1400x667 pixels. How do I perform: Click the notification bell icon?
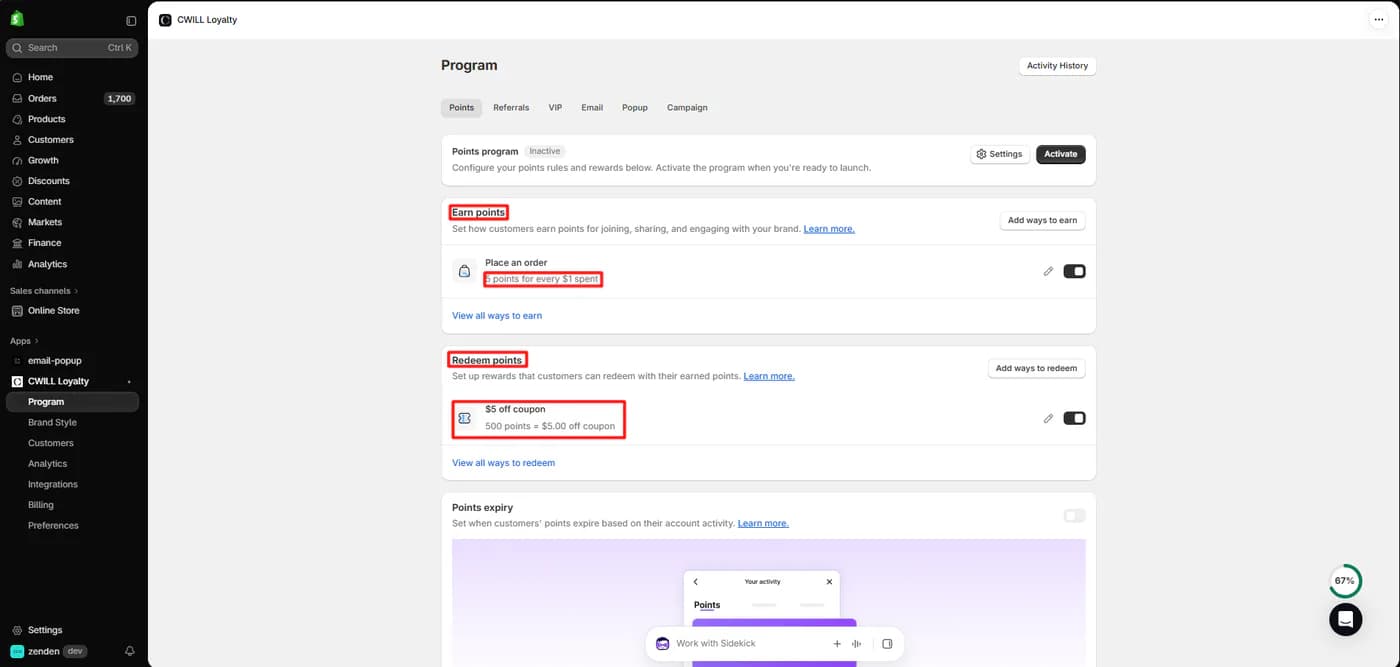[x=130, y=651]
